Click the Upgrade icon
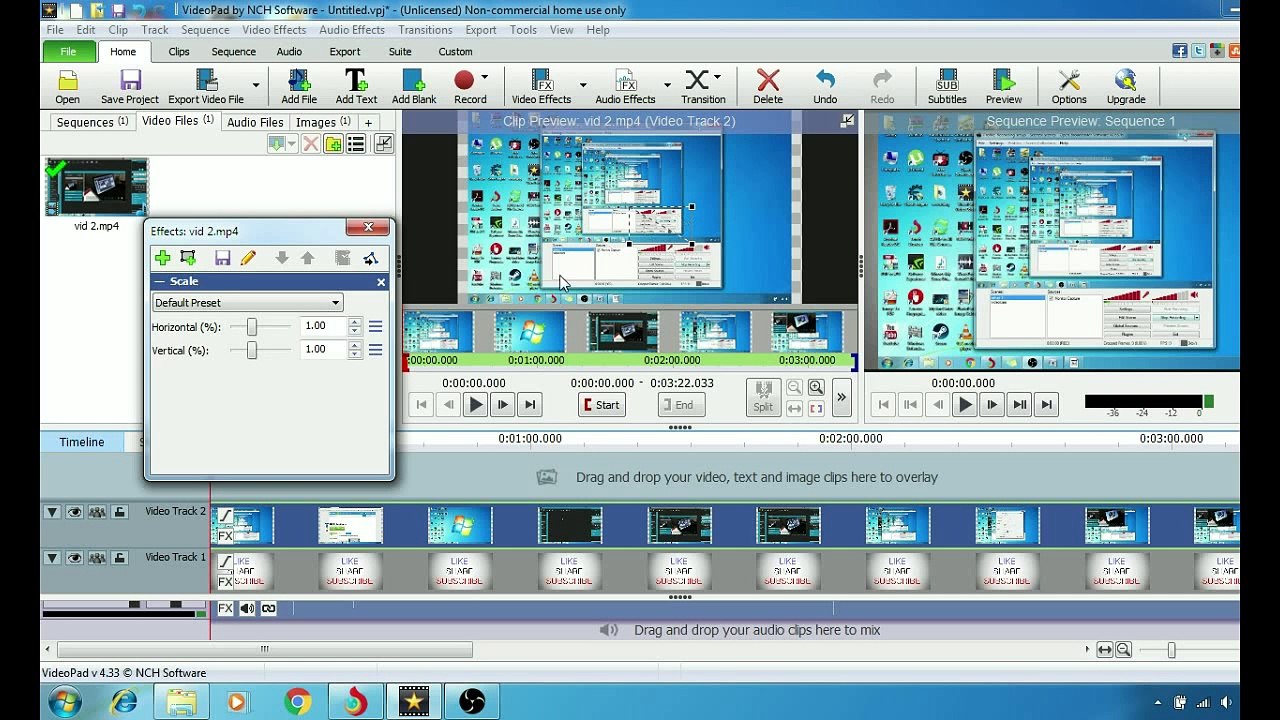Screen dimensions: 1280x720 [x=1126, y=87]
